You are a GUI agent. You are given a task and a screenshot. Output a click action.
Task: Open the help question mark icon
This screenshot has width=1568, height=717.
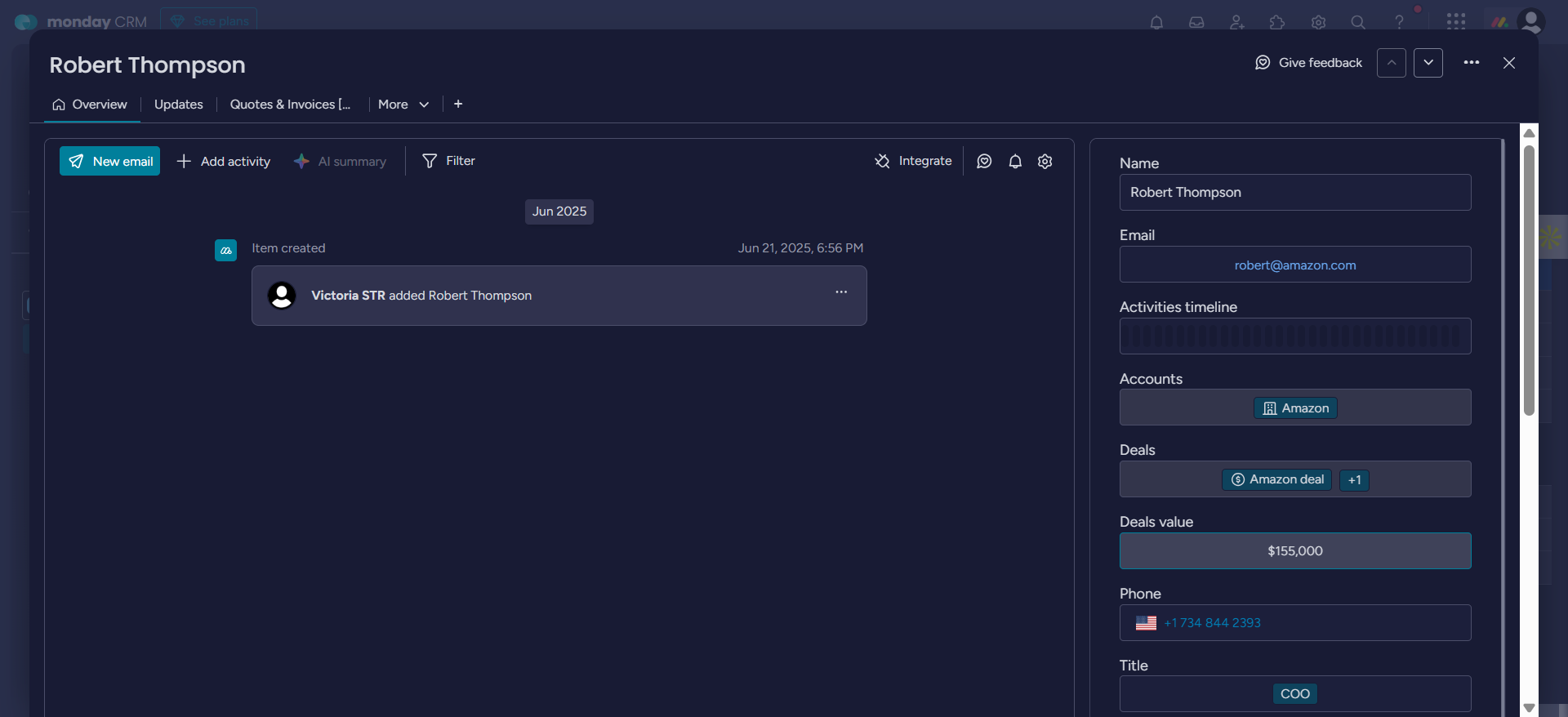click(x=1399, y=22)
